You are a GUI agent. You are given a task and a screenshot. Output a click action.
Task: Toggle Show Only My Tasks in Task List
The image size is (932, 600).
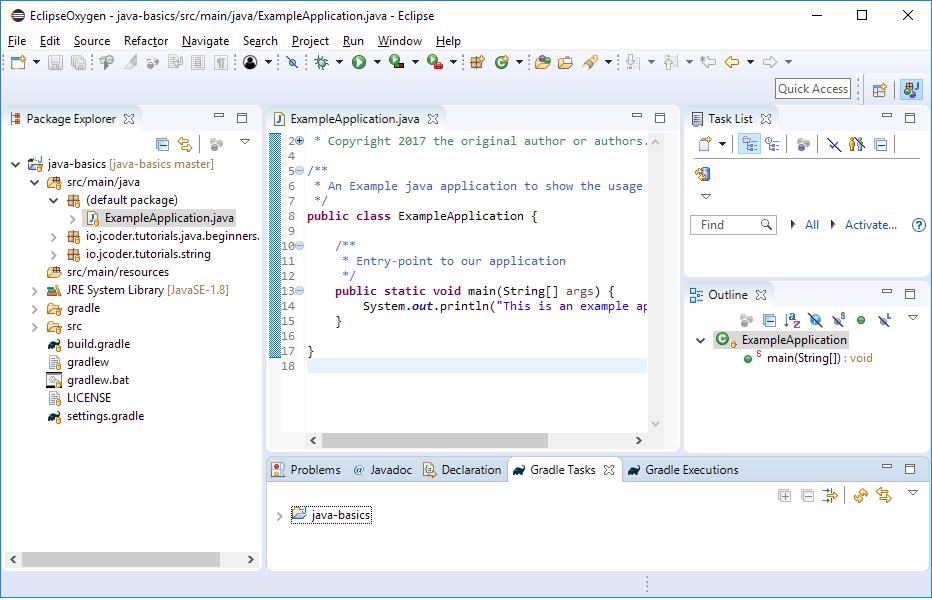(x=857, y=144)
